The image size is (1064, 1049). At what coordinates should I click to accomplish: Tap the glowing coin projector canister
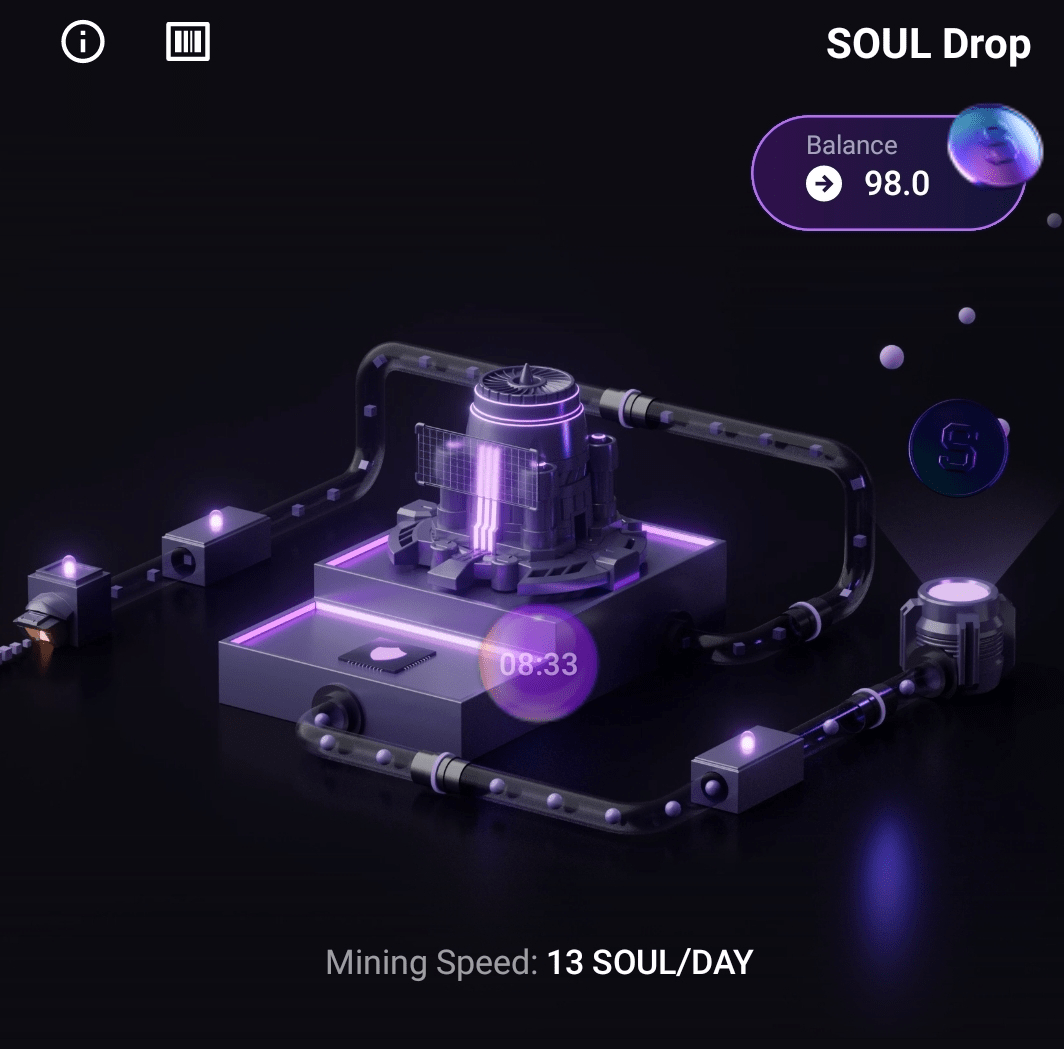click(957, 634)
